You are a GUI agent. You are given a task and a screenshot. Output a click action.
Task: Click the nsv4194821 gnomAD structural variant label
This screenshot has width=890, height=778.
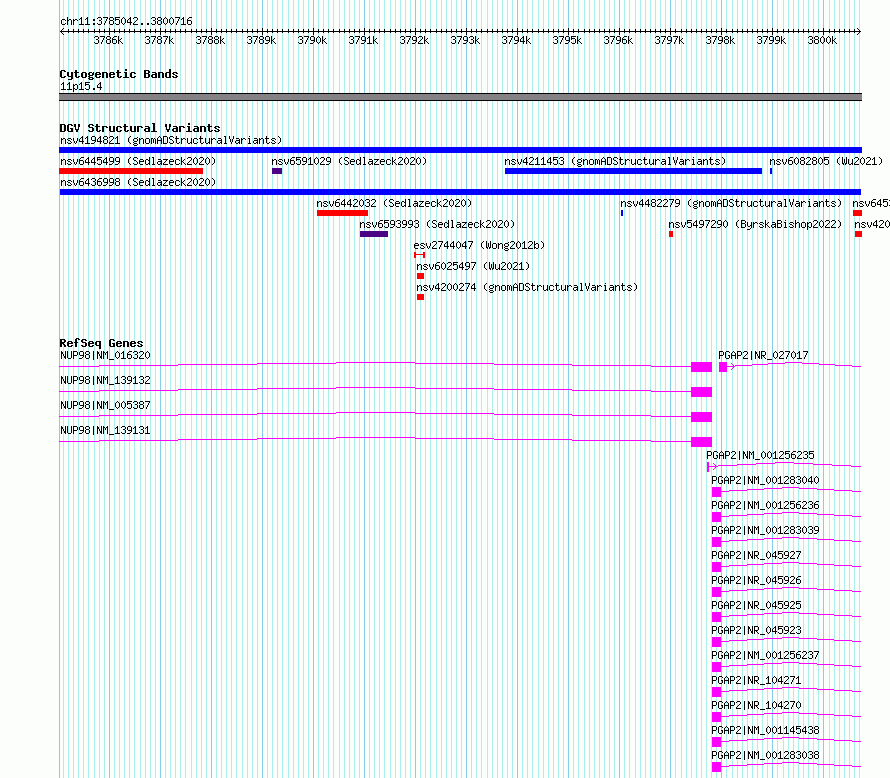(x=171, y=140)
